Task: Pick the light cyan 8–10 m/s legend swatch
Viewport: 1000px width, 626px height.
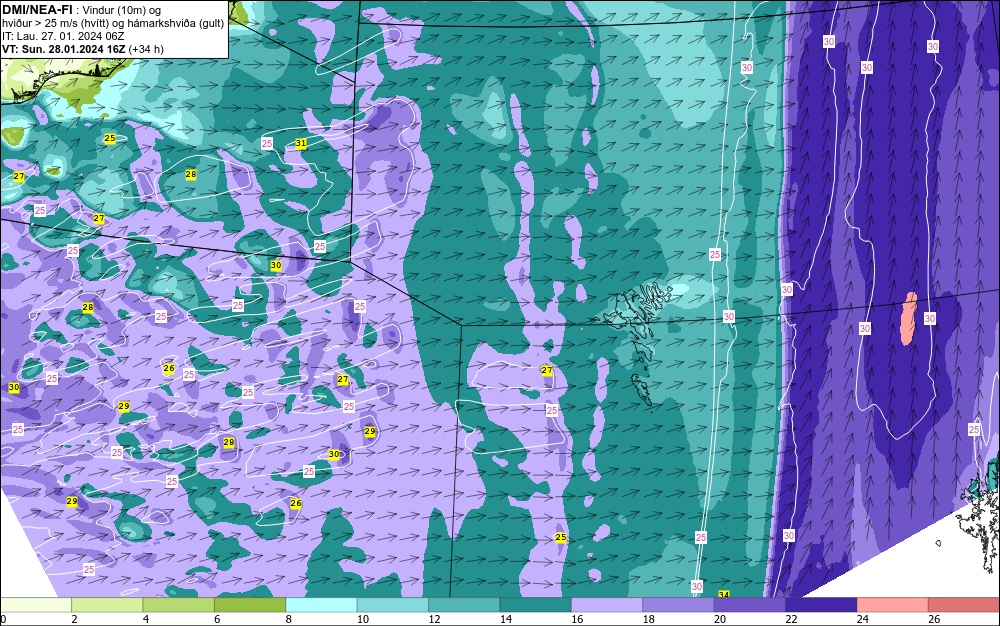Action: point(321,605)
